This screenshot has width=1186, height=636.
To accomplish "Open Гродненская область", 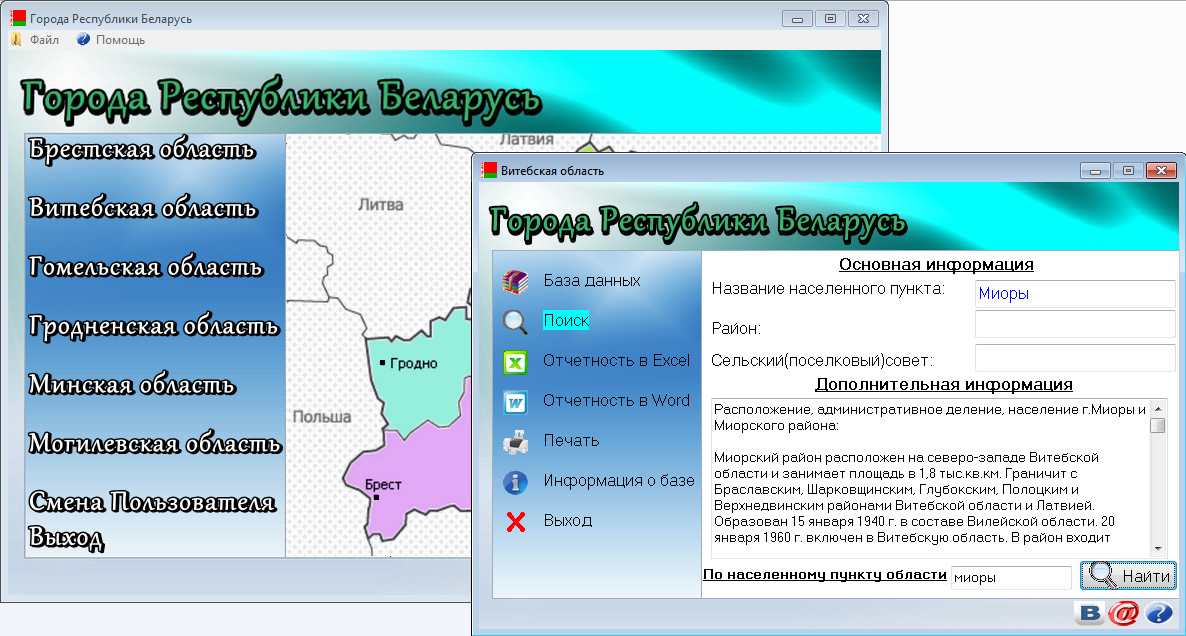I will coord(154,326).
